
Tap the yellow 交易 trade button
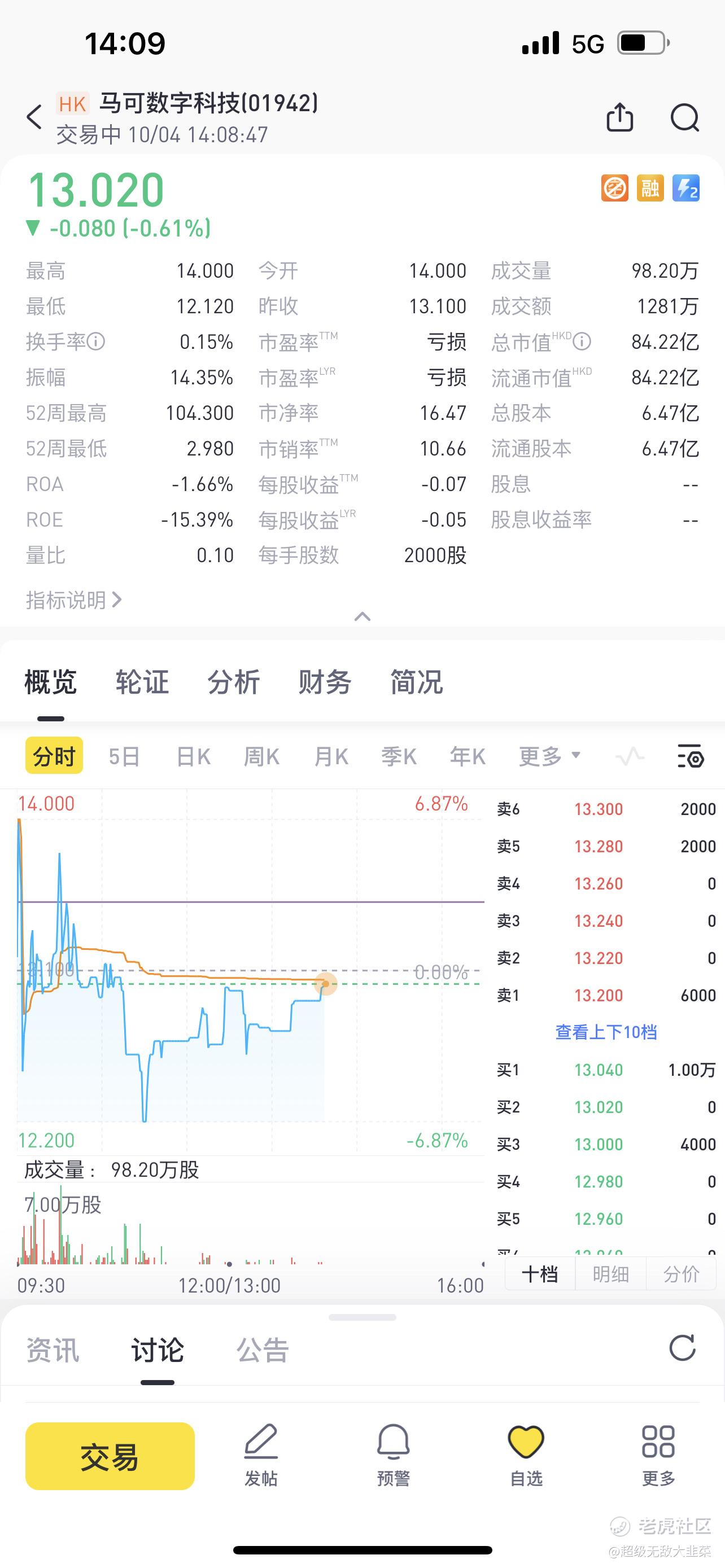pos(110,1456)
